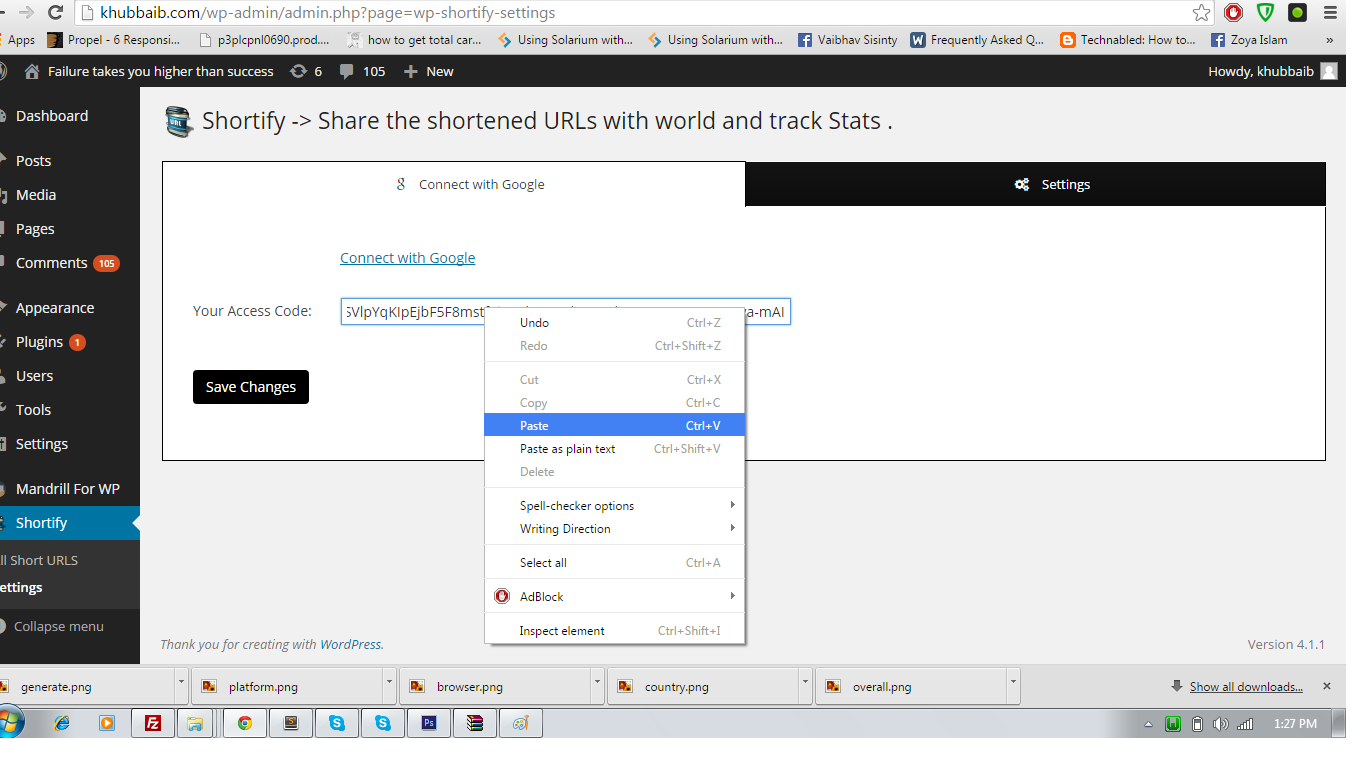Open the comments bubble icon showing 105
This screenshot has height=768, width=1366.
point(361,71)
